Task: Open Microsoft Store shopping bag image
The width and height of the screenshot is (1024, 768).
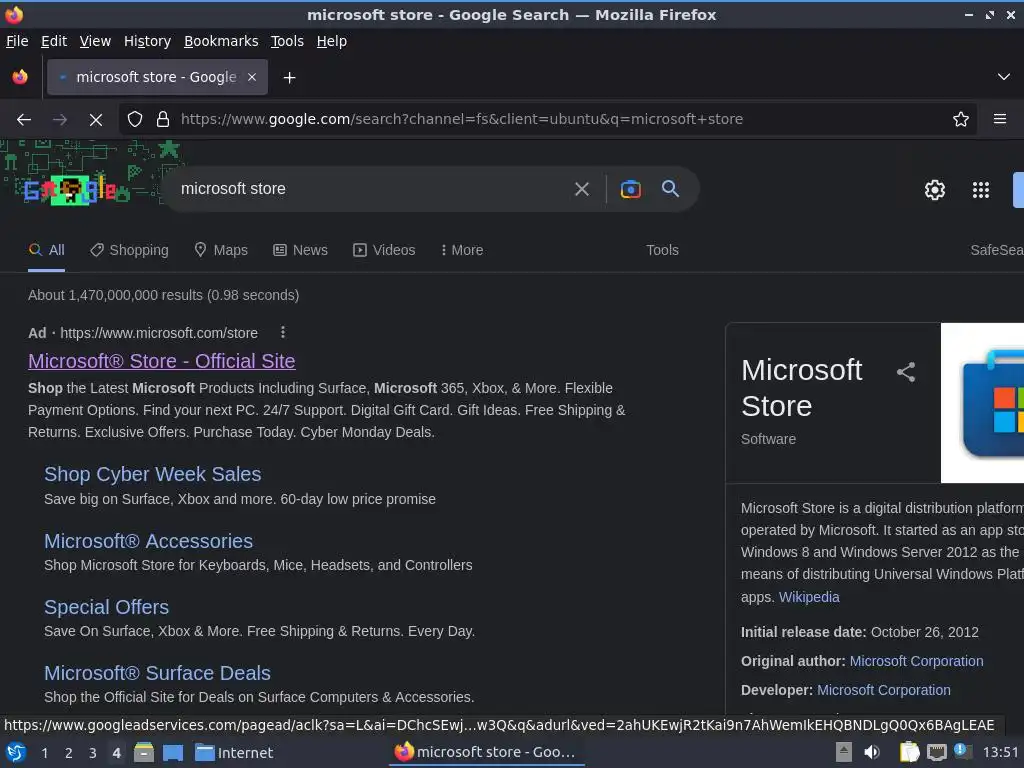Action: point(982,403)
